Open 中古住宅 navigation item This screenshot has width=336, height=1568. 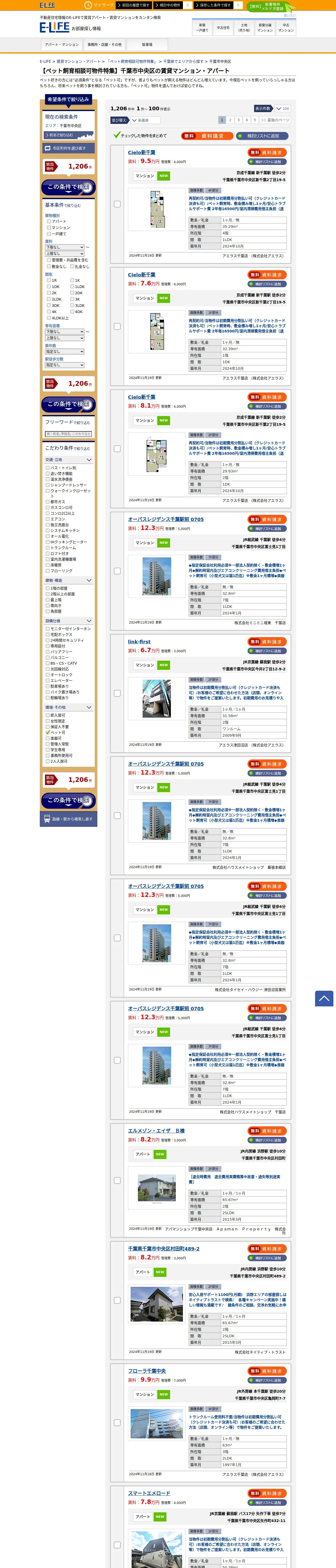[223, 27]
